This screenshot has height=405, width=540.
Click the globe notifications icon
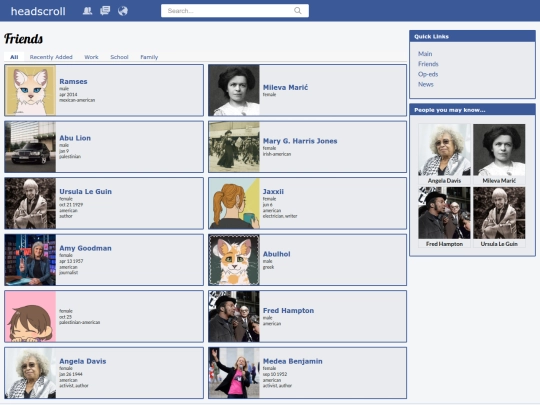(123, 11)
